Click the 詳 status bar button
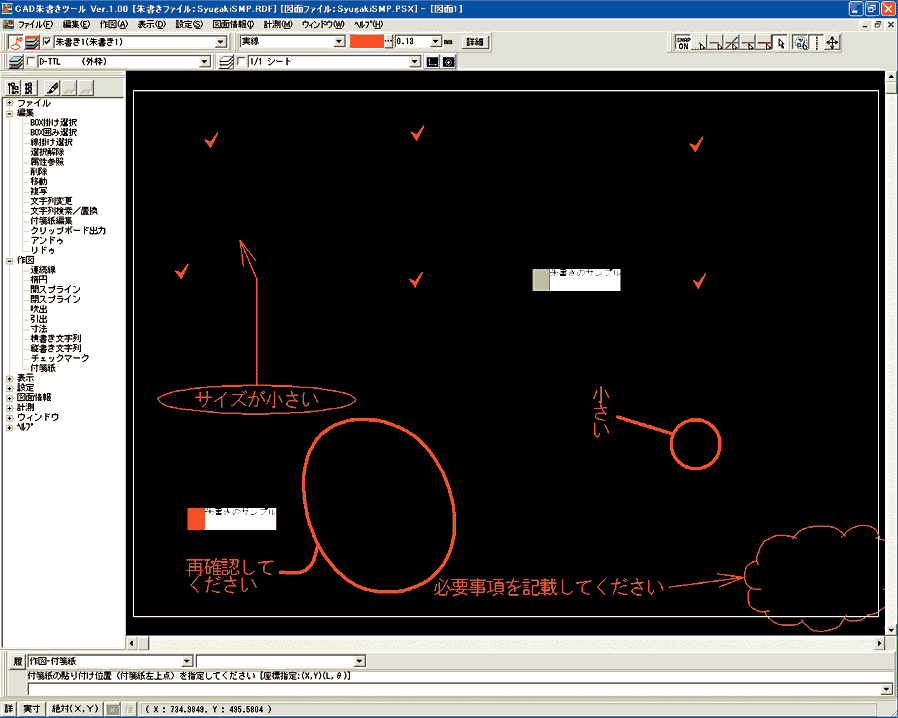 pyautogui.click(x=9, y=709)
